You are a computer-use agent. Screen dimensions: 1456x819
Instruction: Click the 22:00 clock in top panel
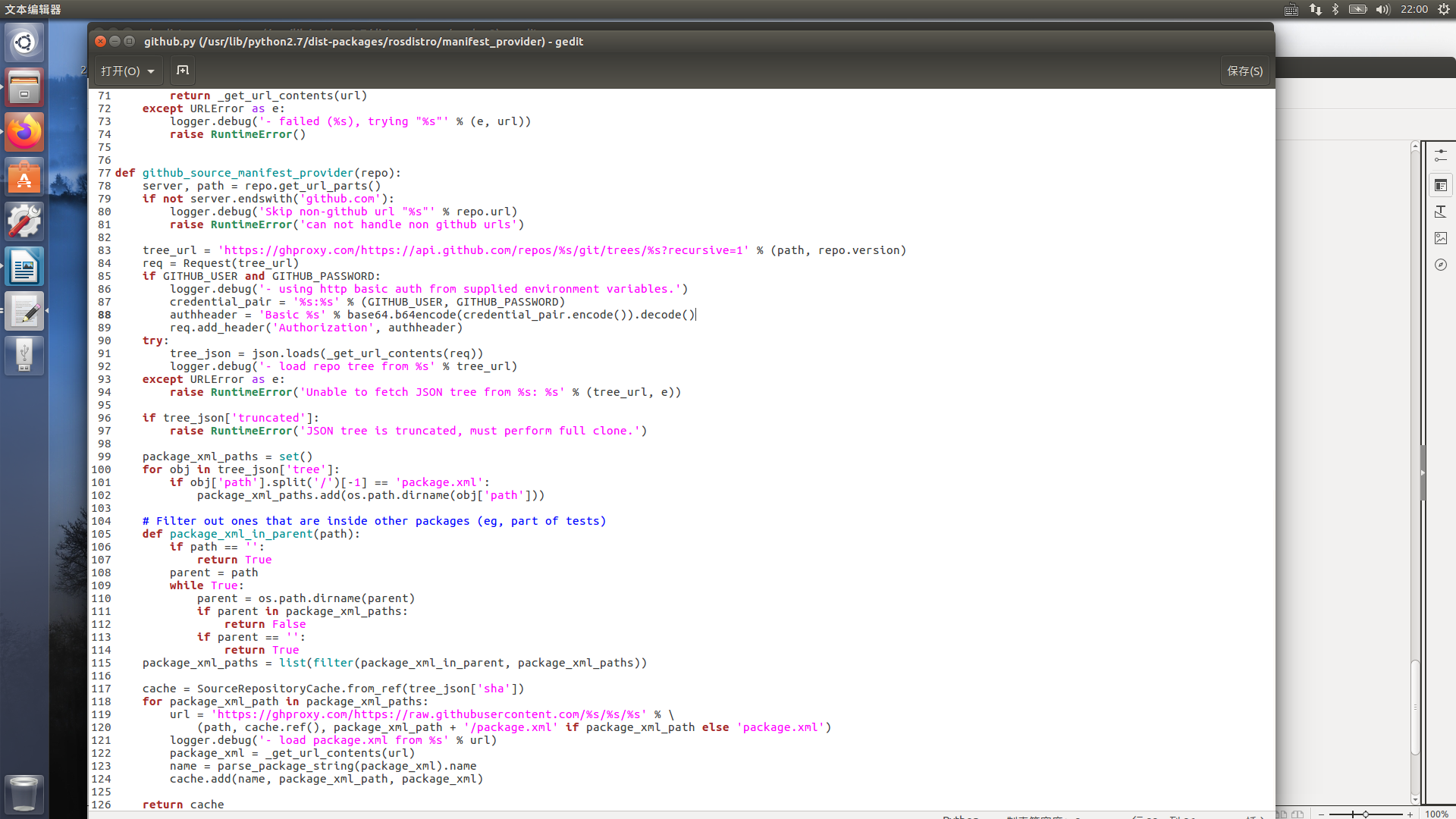pyautogui.click(x=1414, y=9)
